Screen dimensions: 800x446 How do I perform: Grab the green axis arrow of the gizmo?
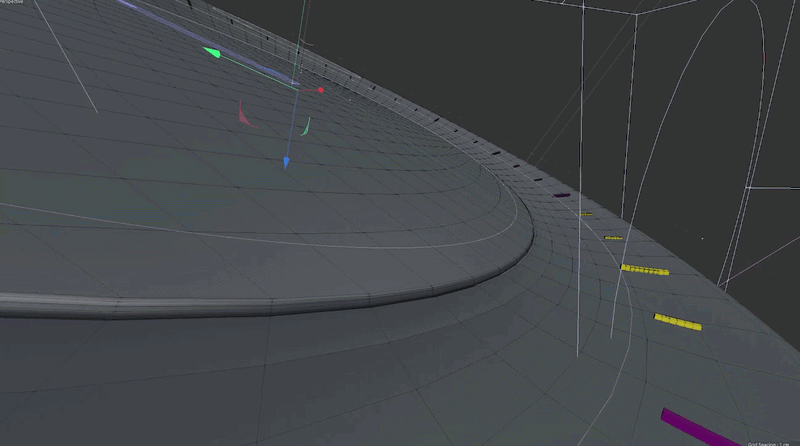coord(211,52)
